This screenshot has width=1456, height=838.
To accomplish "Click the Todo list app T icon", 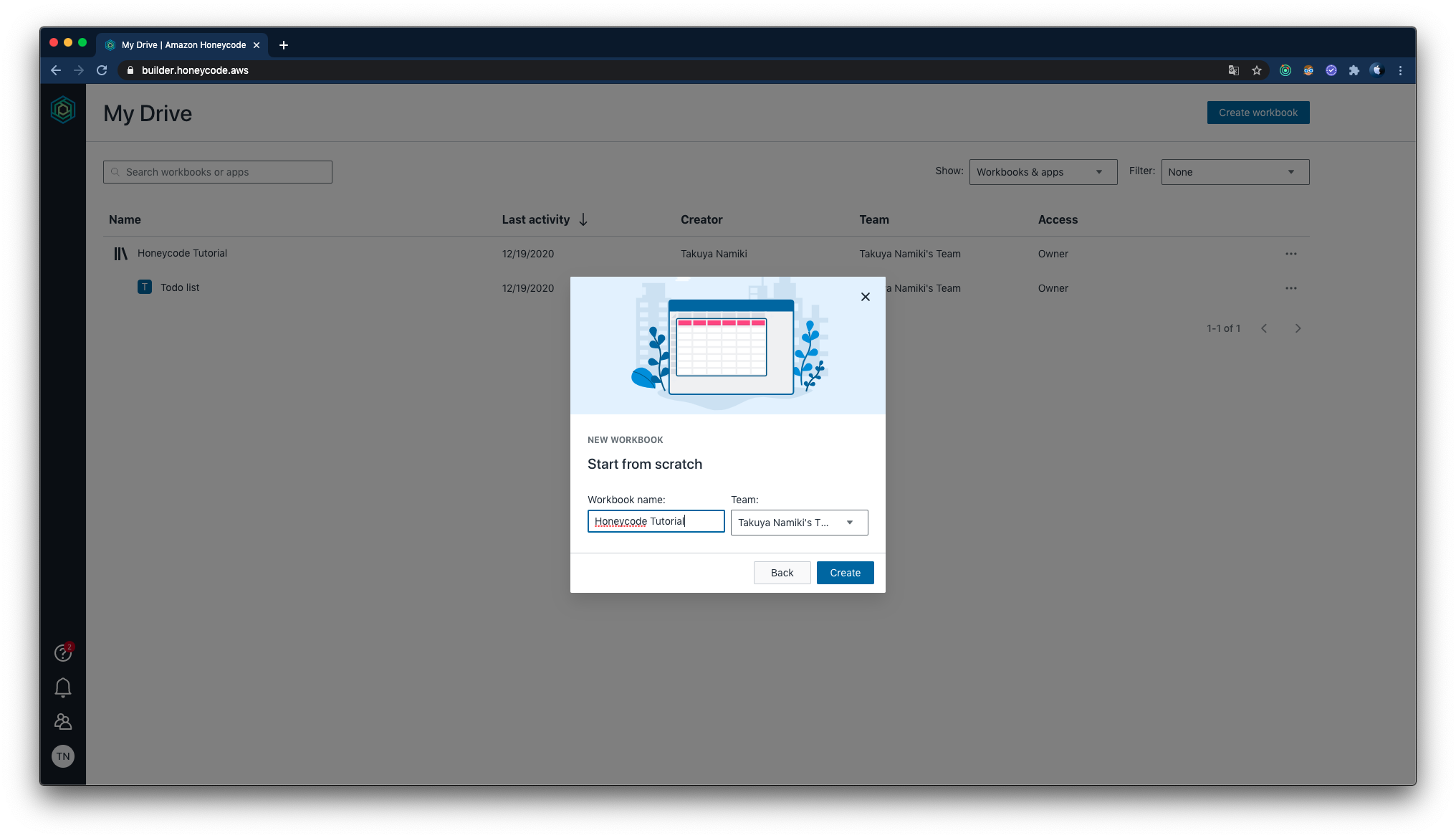I will (145, 287).
